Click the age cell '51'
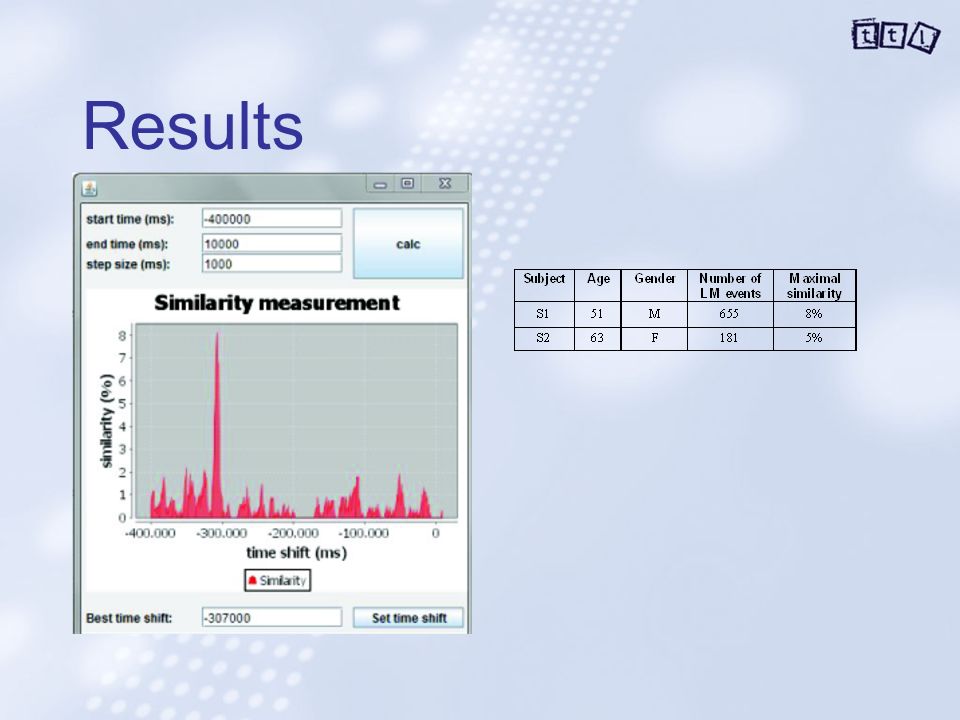Screen dimensions: 960x720 (x=596, y=313)
